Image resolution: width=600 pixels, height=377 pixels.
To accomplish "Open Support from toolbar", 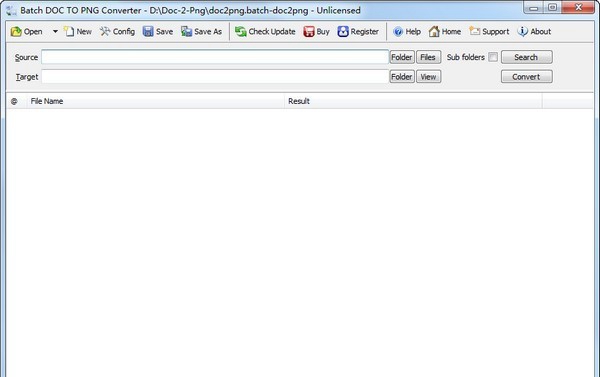I will (489, 32).
